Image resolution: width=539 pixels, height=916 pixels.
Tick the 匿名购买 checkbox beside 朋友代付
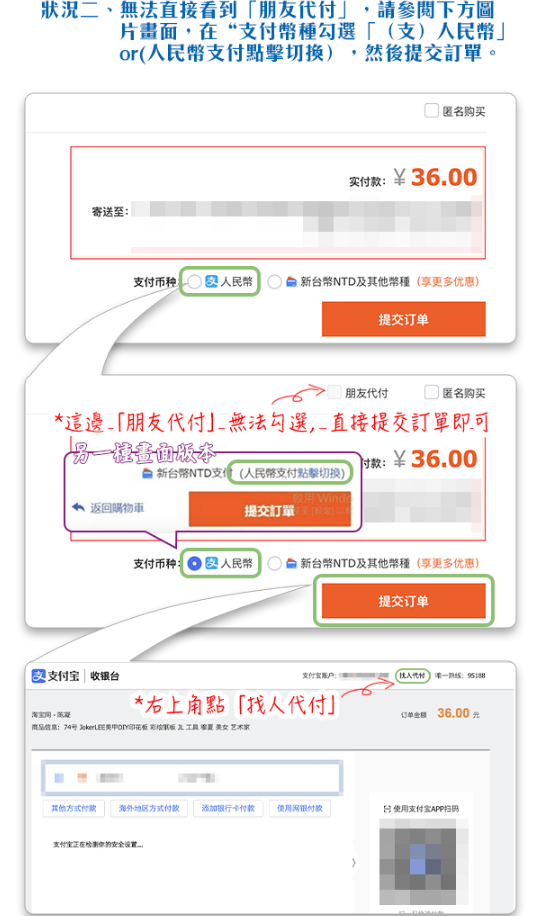(x=431, y=392)
